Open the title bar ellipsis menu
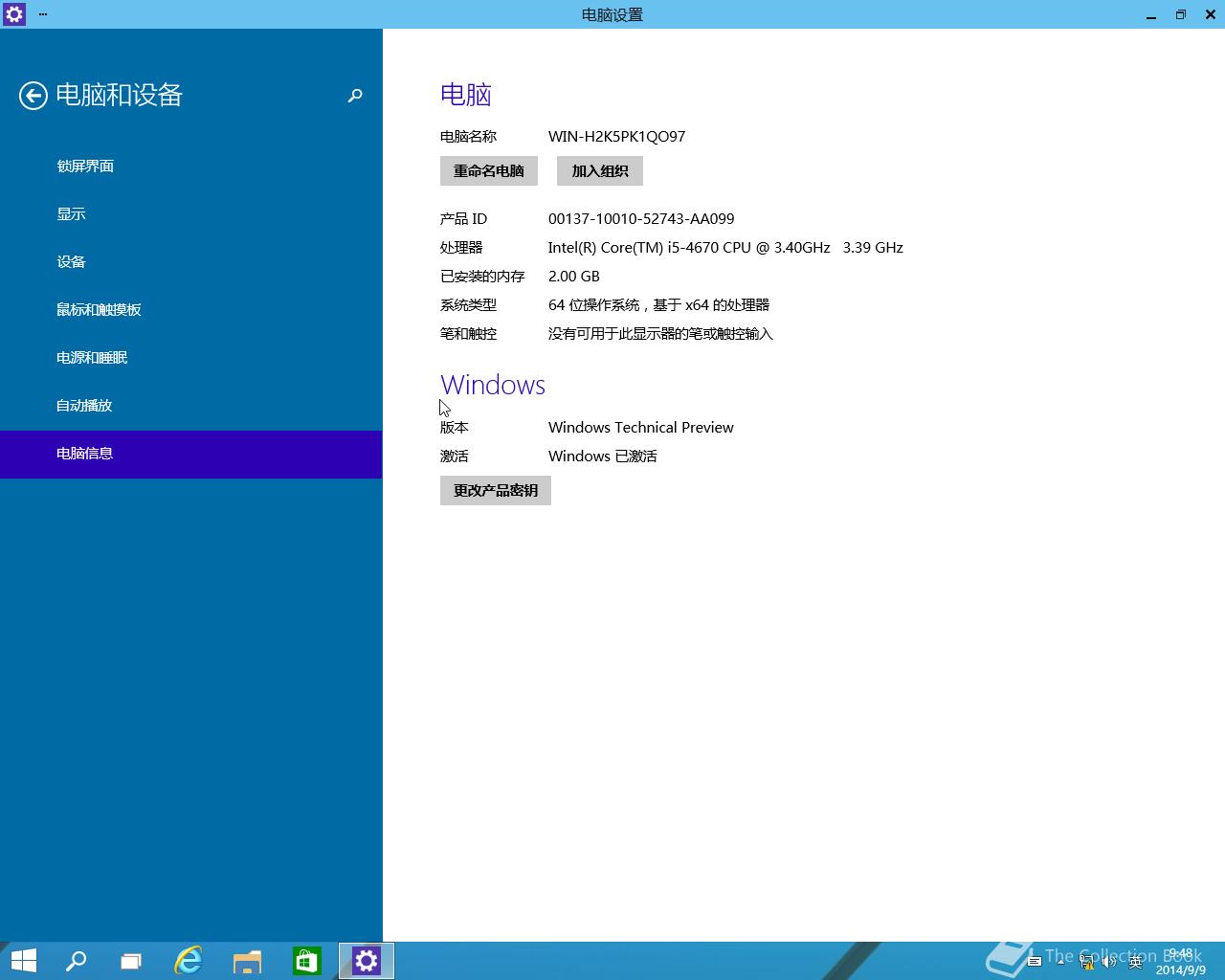Viewport: 1225px width, 980px height. click(x=43, y=14)
